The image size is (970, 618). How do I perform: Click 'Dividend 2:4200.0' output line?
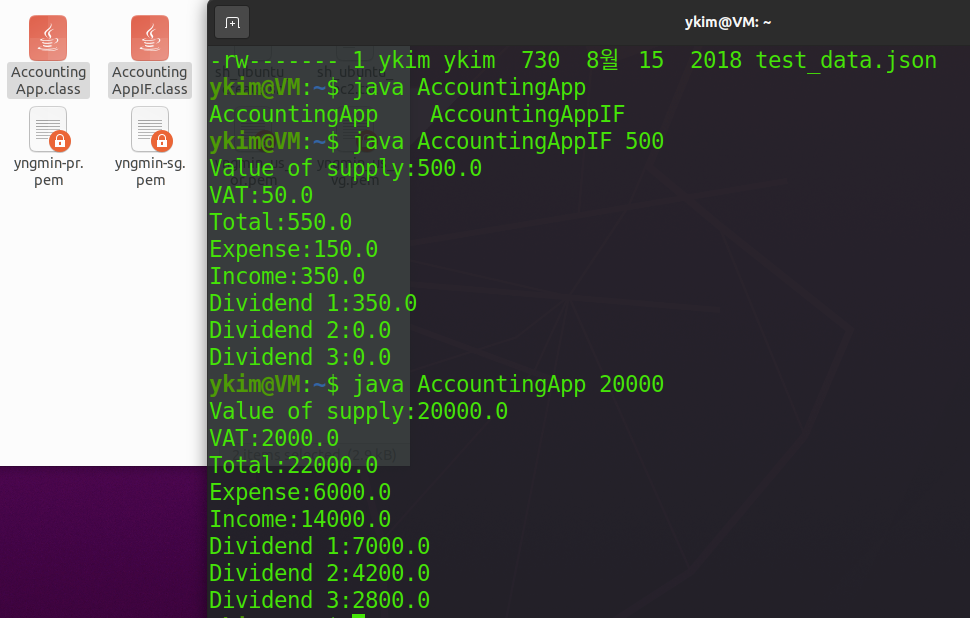[x=319, y=573]
